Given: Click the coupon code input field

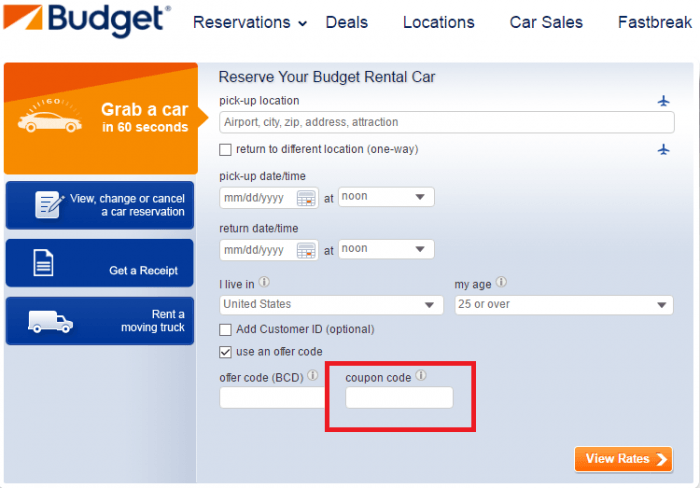Looking at the screenshot, I should point(399,397).
